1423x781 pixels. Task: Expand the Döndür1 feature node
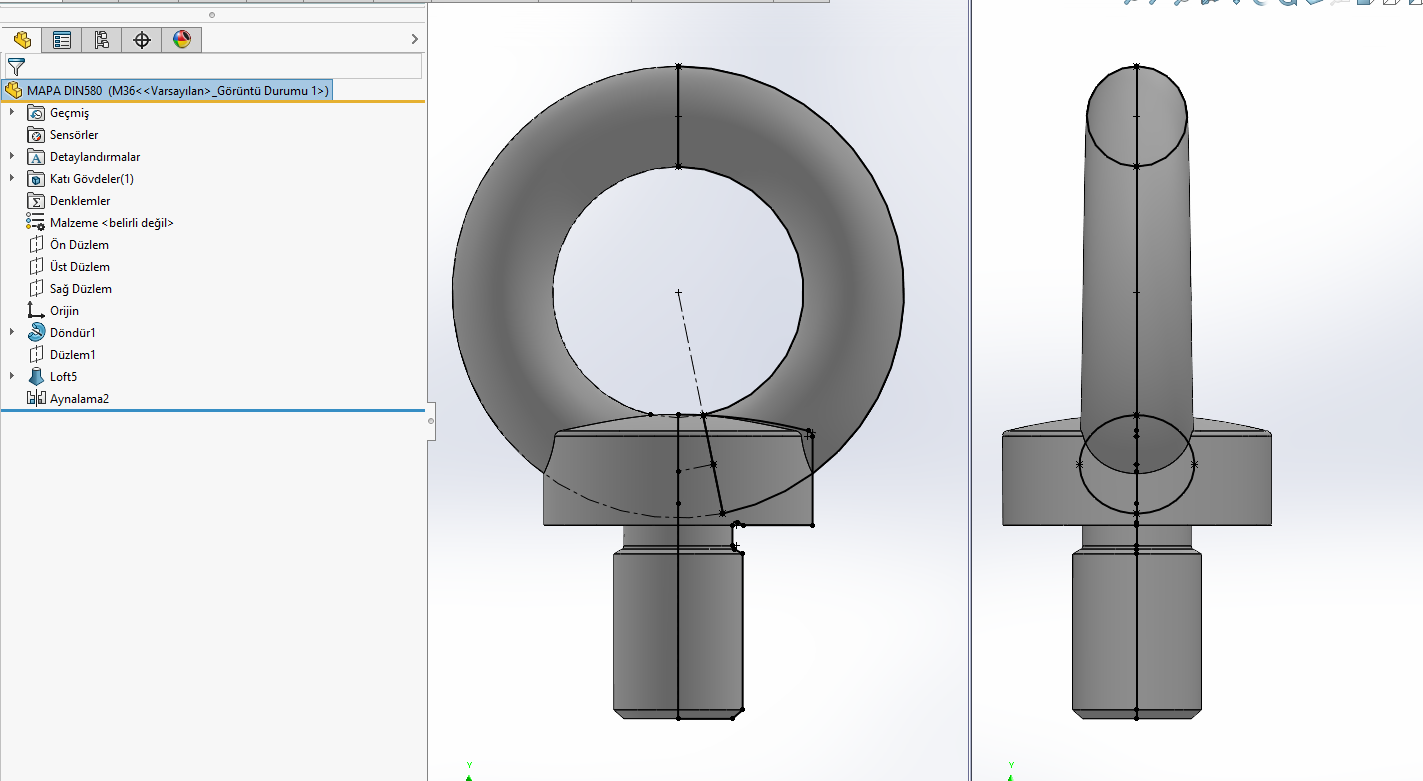[x=12, y=333]
